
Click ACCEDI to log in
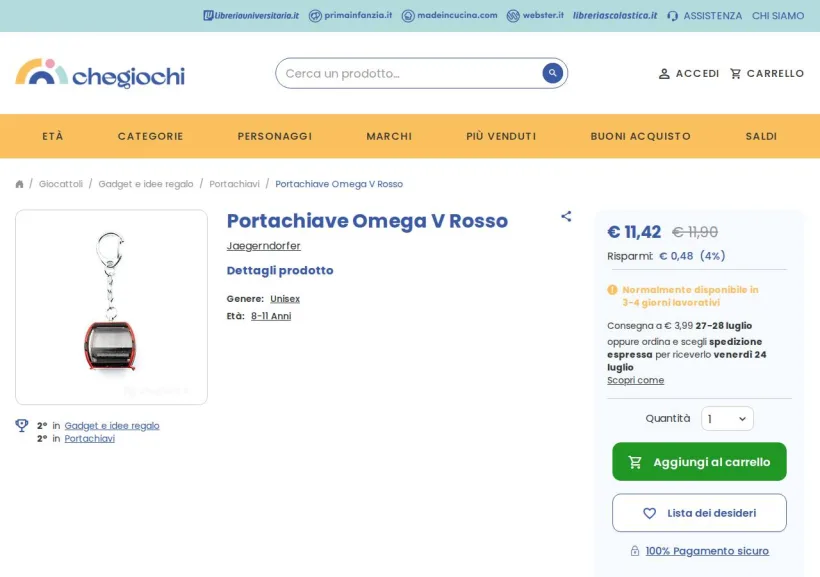point(698,74)
